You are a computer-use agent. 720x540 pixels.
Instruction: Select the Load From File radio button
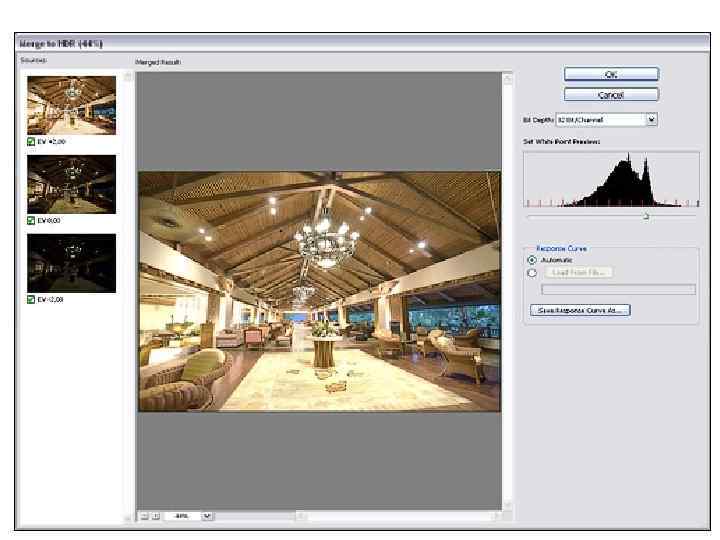(532, 272)
